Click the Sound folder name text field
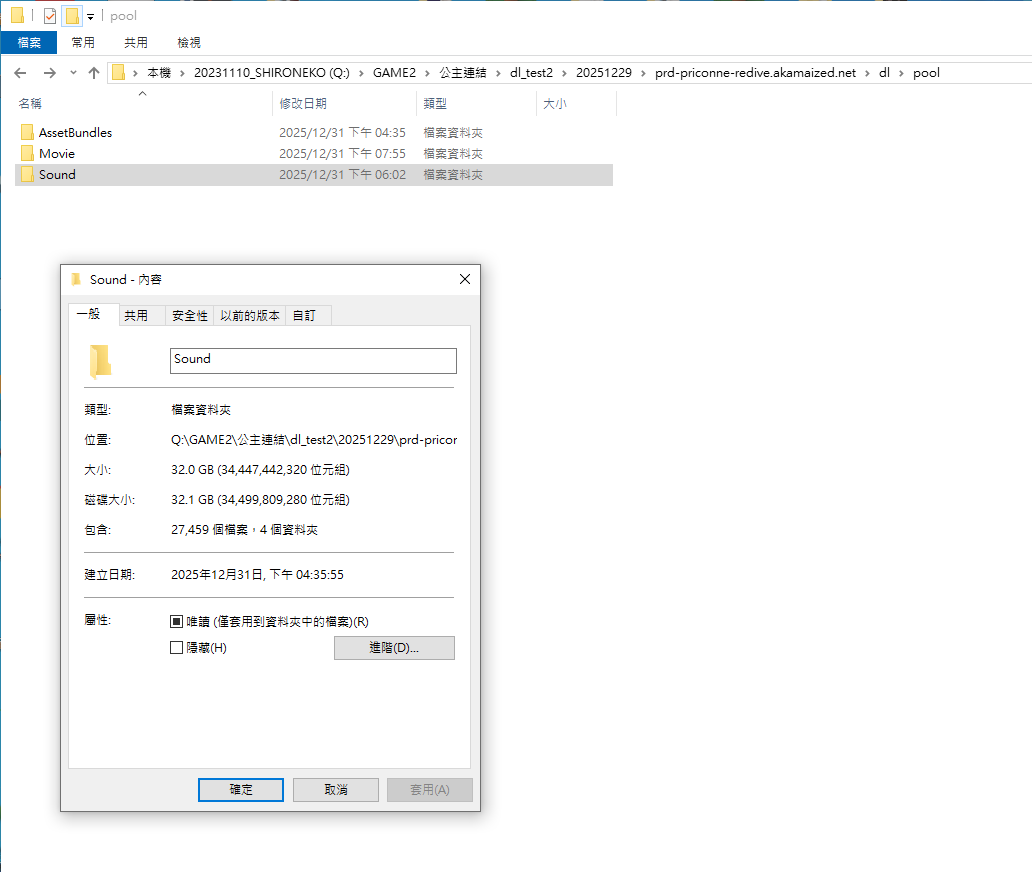This screenshot has width=1032, height=872. (x=313, y=360)
